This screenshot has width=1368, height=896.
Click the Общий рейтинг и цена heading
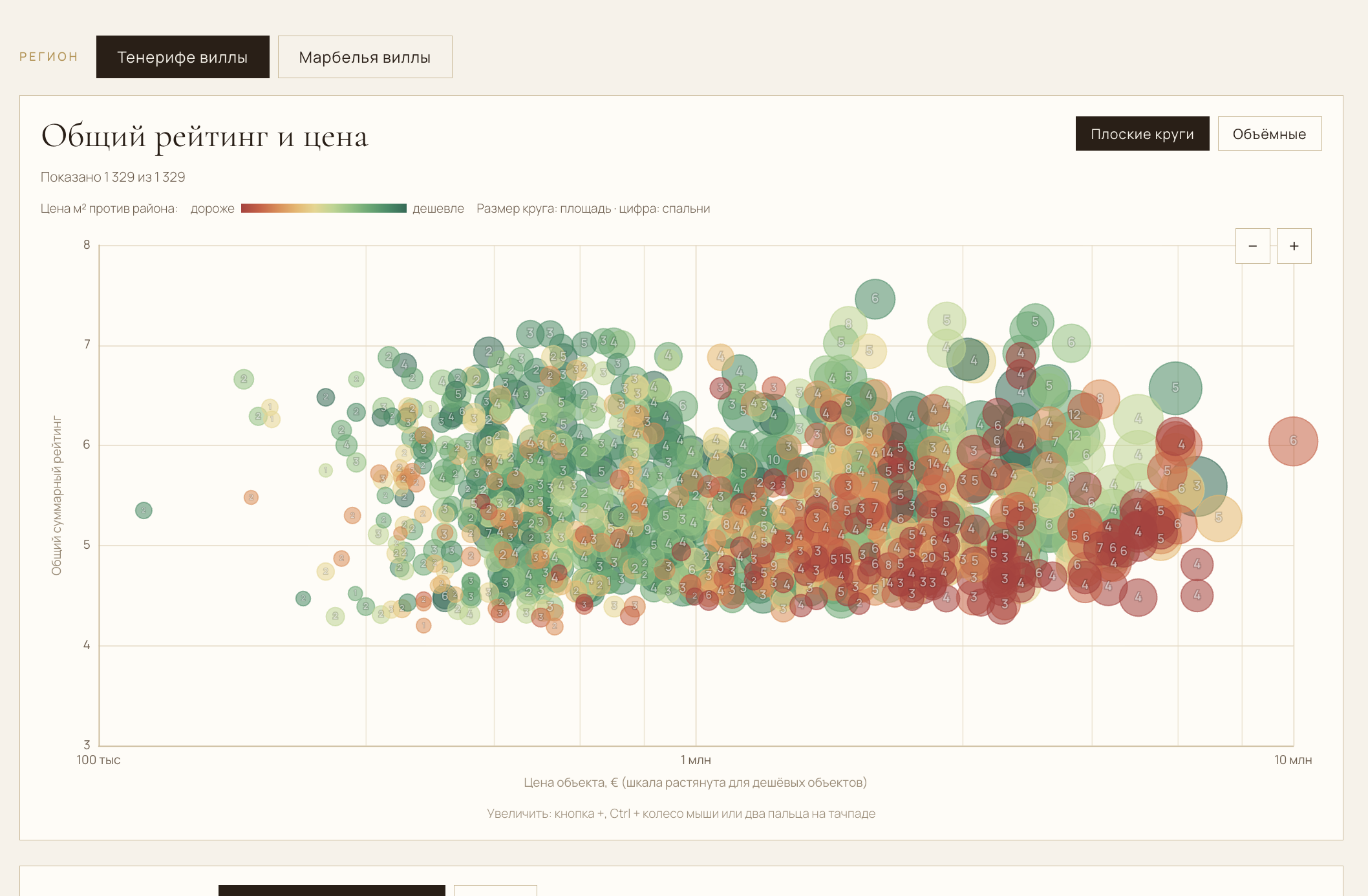pyautogui.click(x=205, y=136)
